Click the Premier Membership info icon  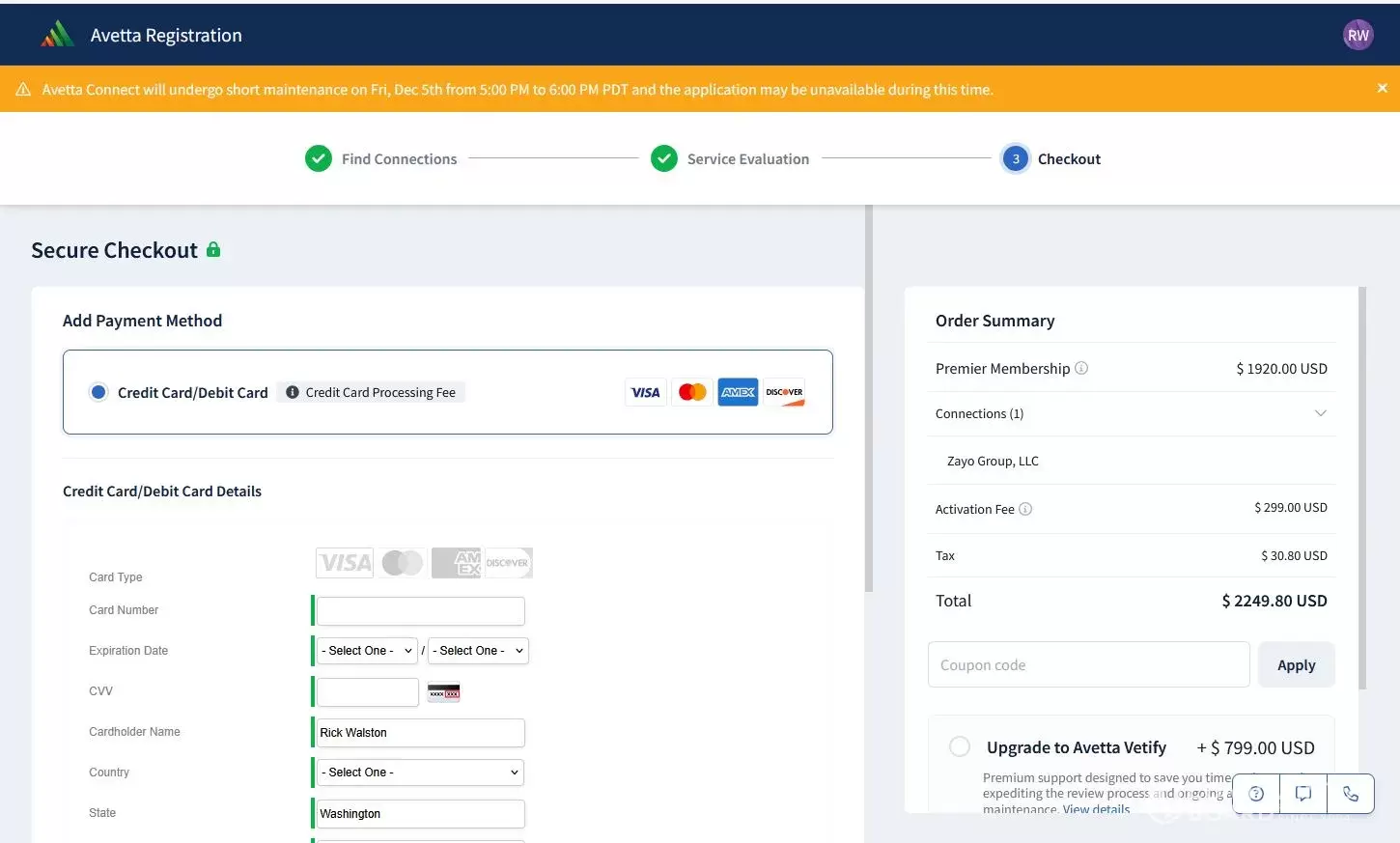coord(1081,368)
